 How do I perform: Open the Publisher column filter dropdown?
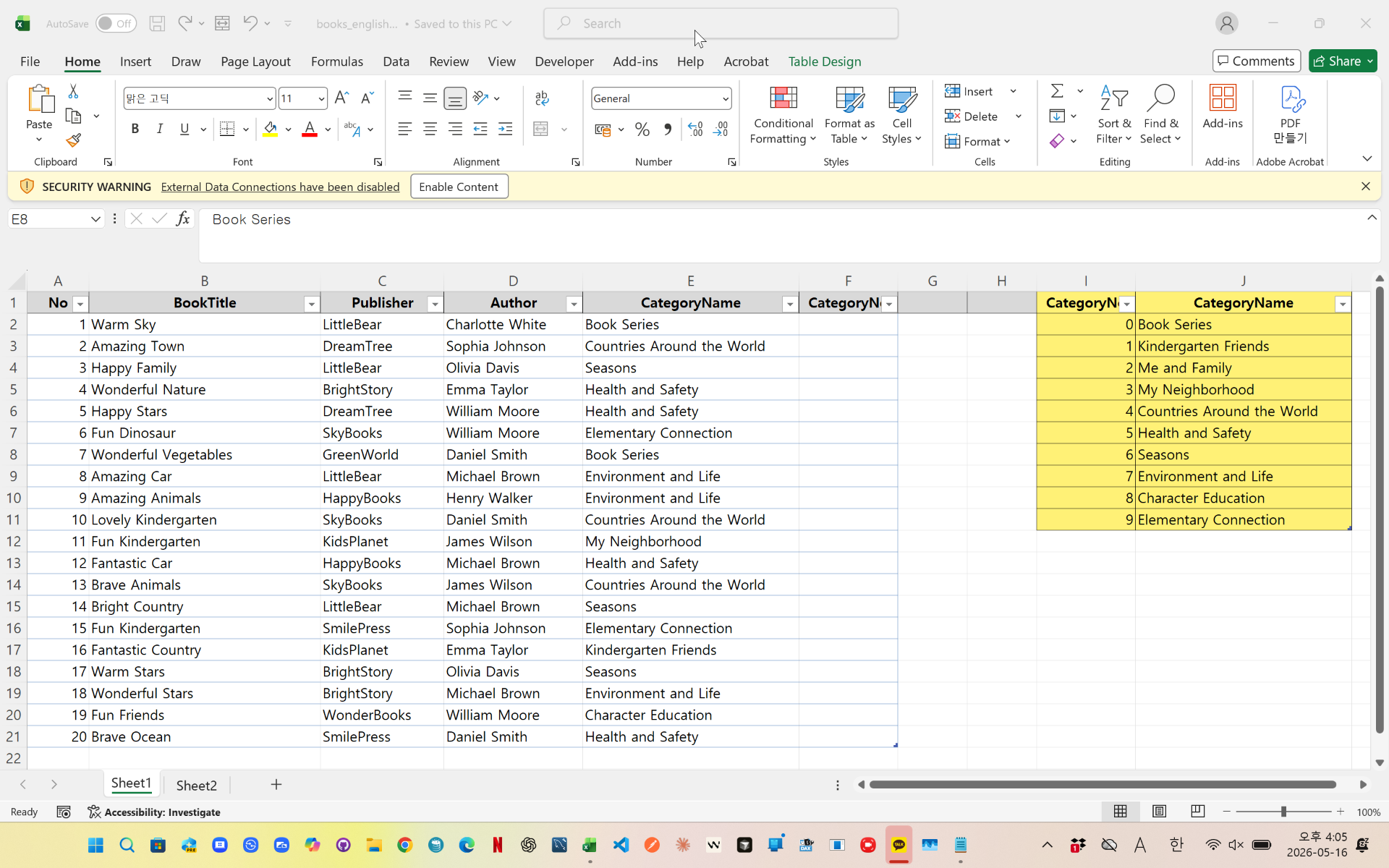coord(435,304)
